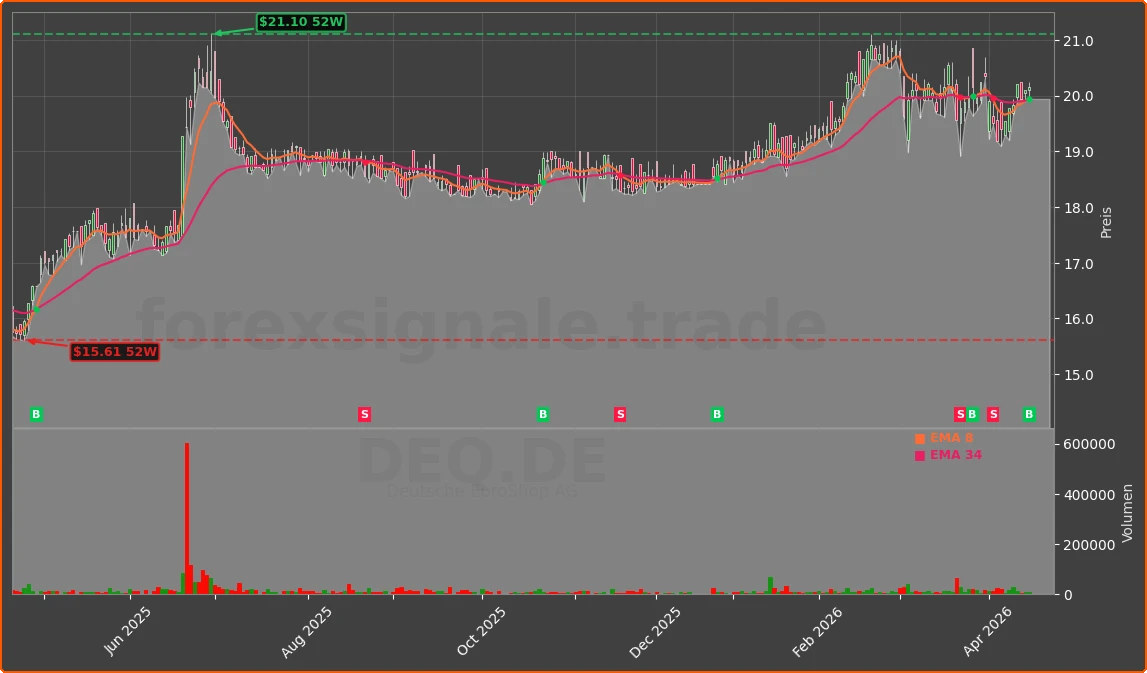This screenshot has width=1147, height=673.
Task: Click the pink EMA 34 color swatch
Action: (919, 454)
